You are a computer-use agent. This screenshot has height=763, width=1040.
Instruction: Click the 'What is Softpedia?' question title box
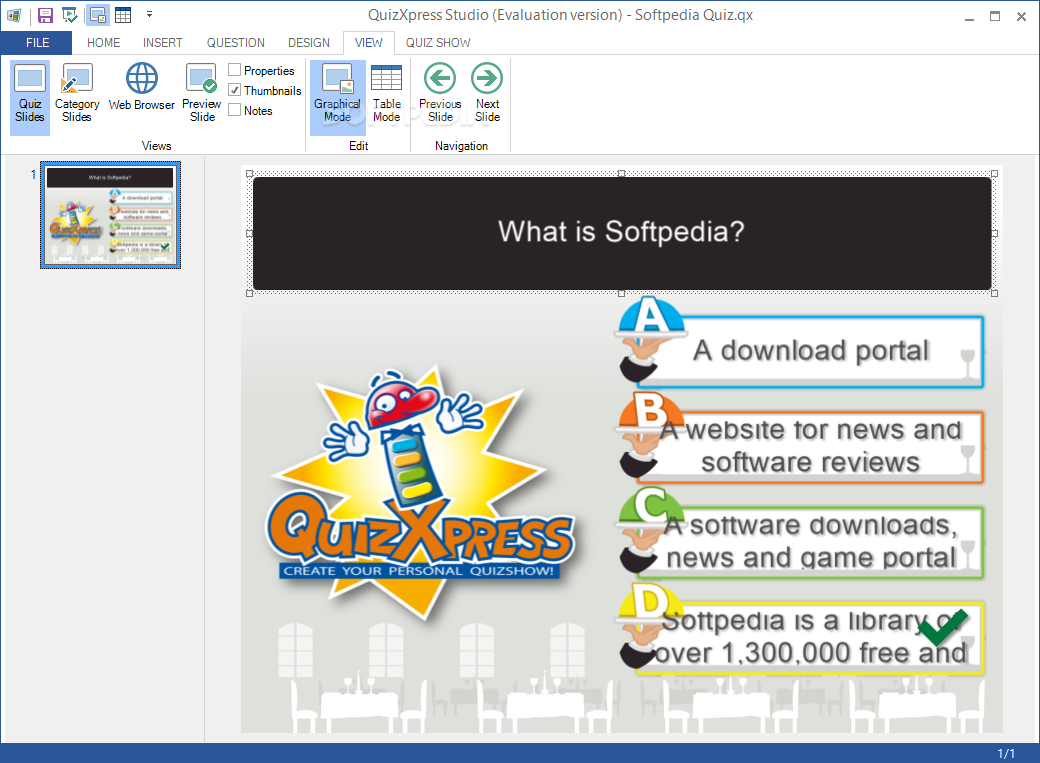(621, 233)
